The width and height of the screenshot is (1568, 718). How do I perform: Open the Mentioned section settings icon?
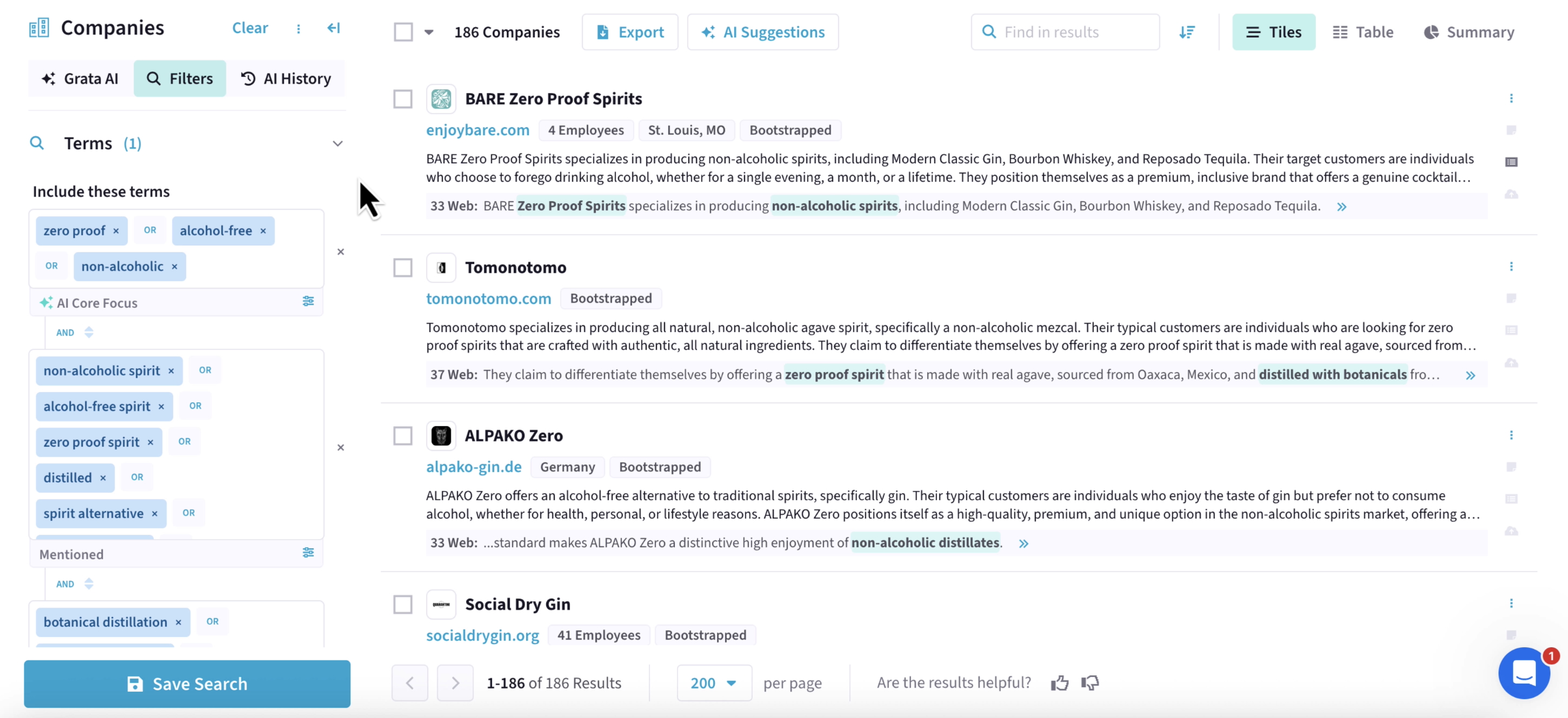(x=309, y=553)
